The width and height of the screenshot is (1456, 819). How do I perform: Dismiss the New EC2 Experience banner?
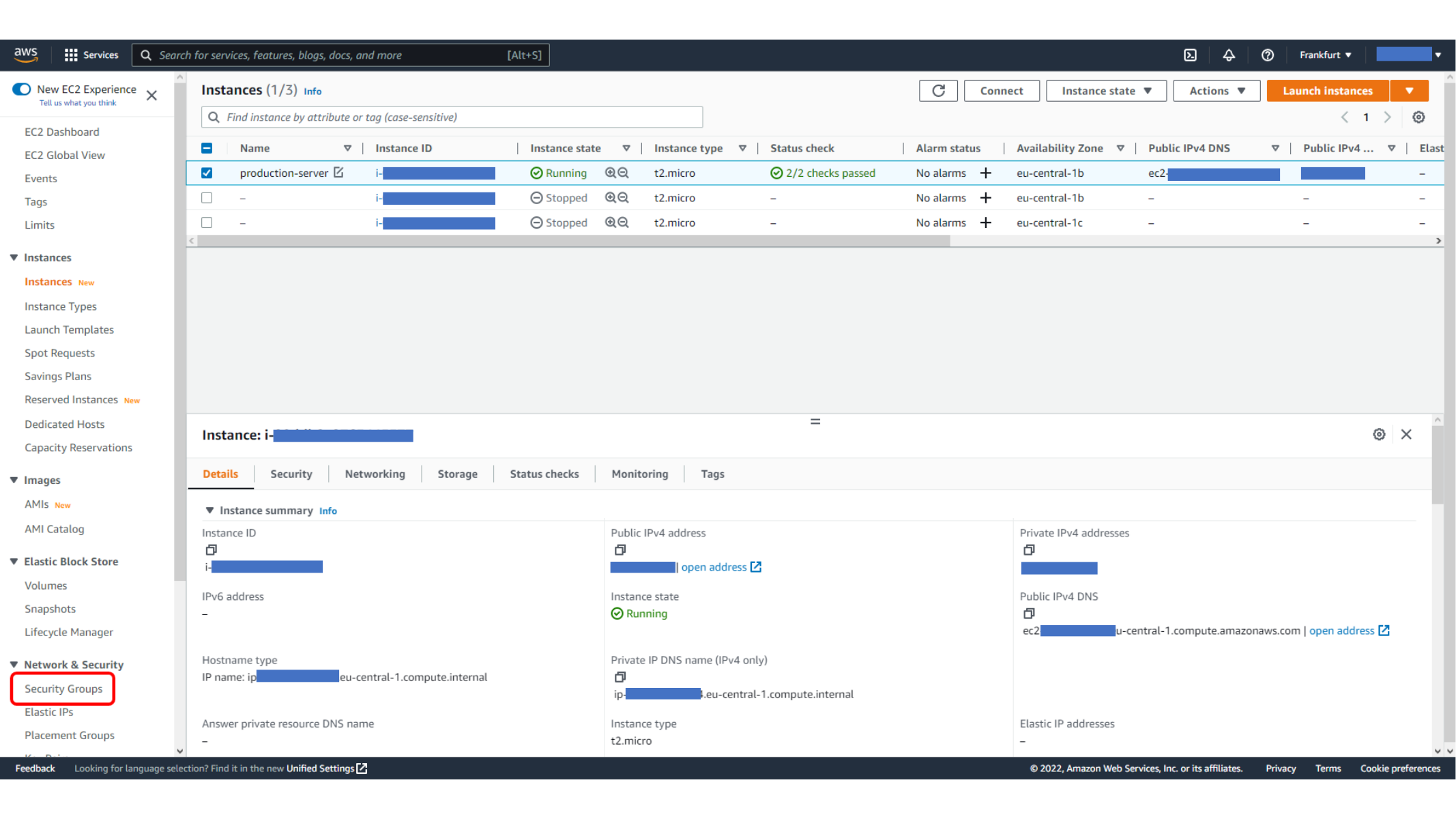click(151, 96)
